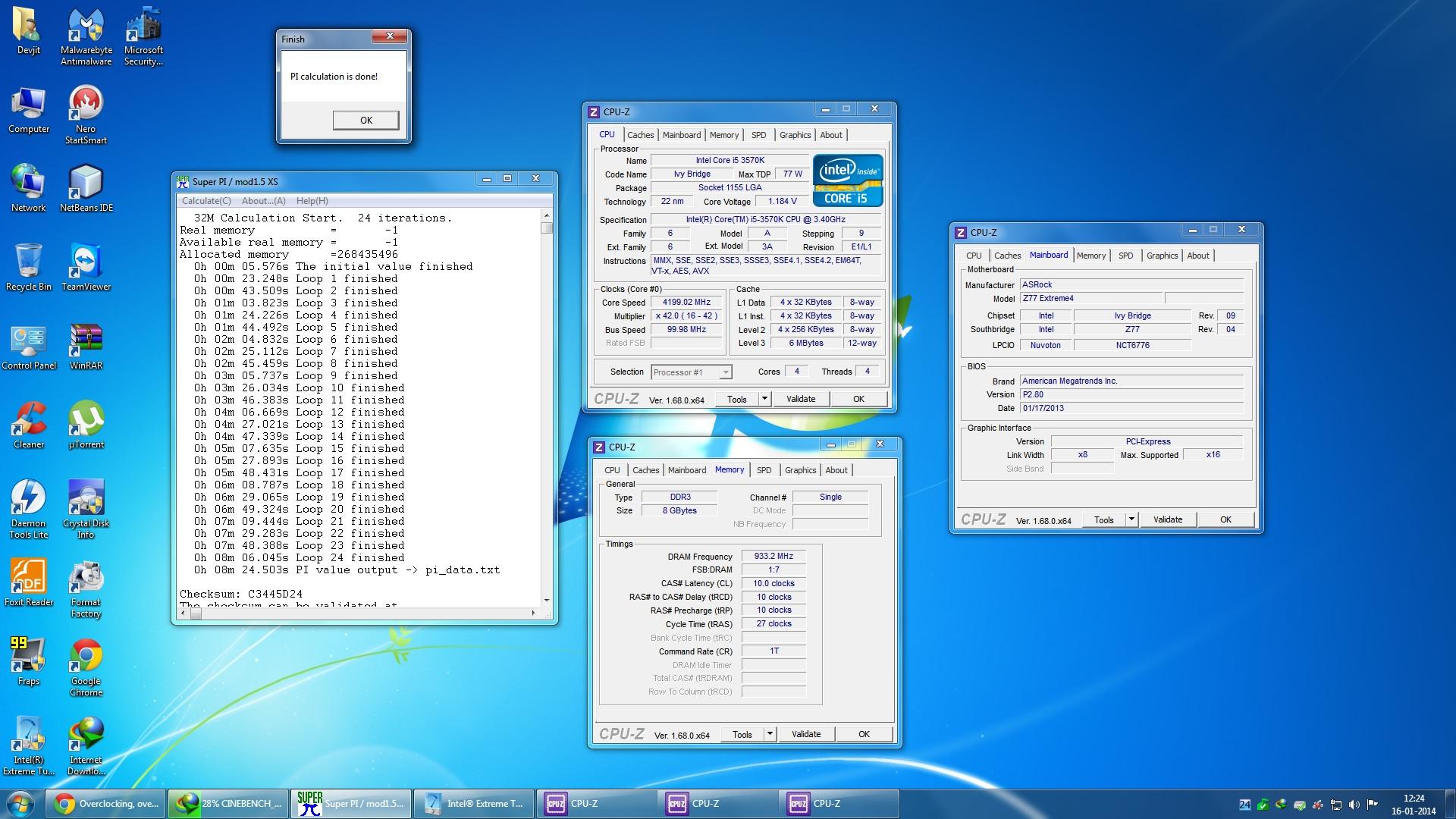Click DRAM Frequency 933.2 MHz value field

point(773,556)
